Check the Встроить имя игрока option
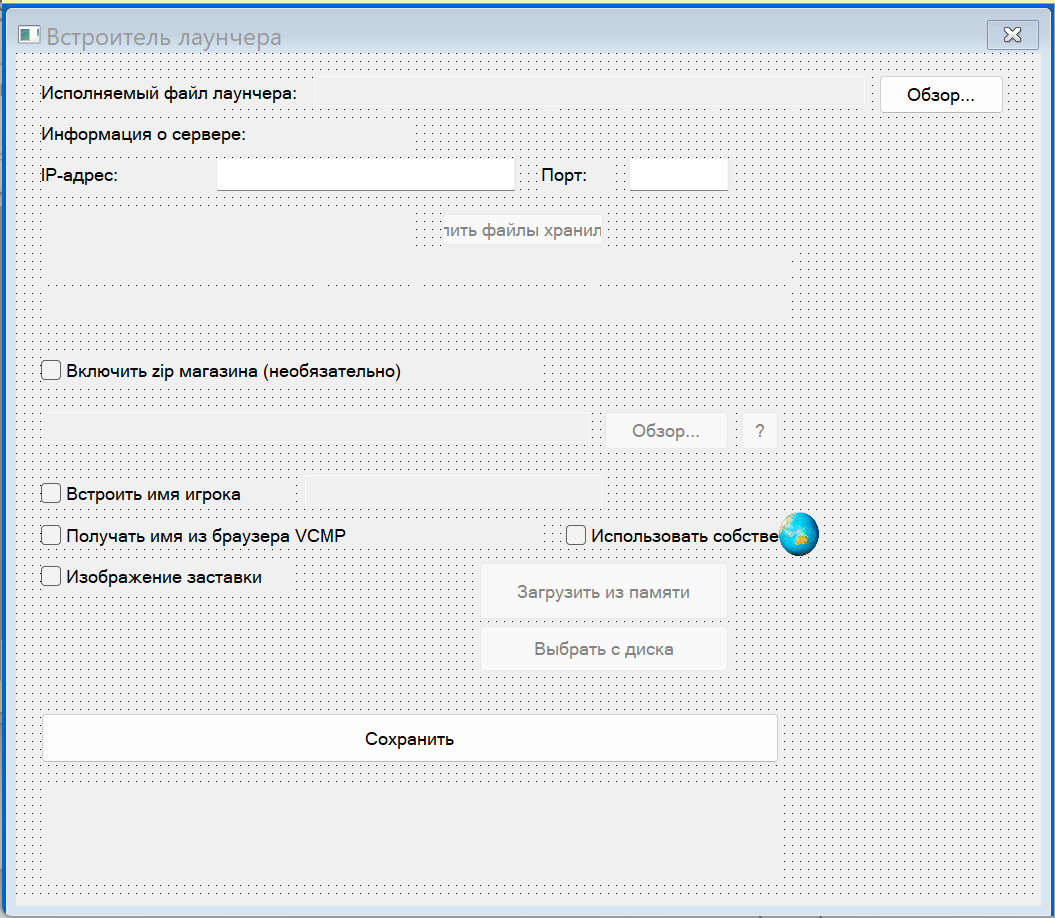 click(50, 492)
